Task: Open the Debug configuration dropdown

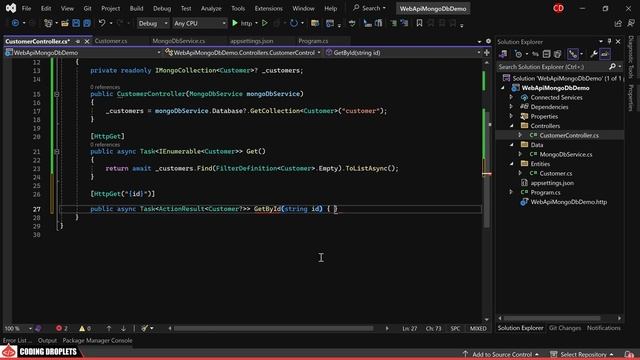Action: click(153, 24)
